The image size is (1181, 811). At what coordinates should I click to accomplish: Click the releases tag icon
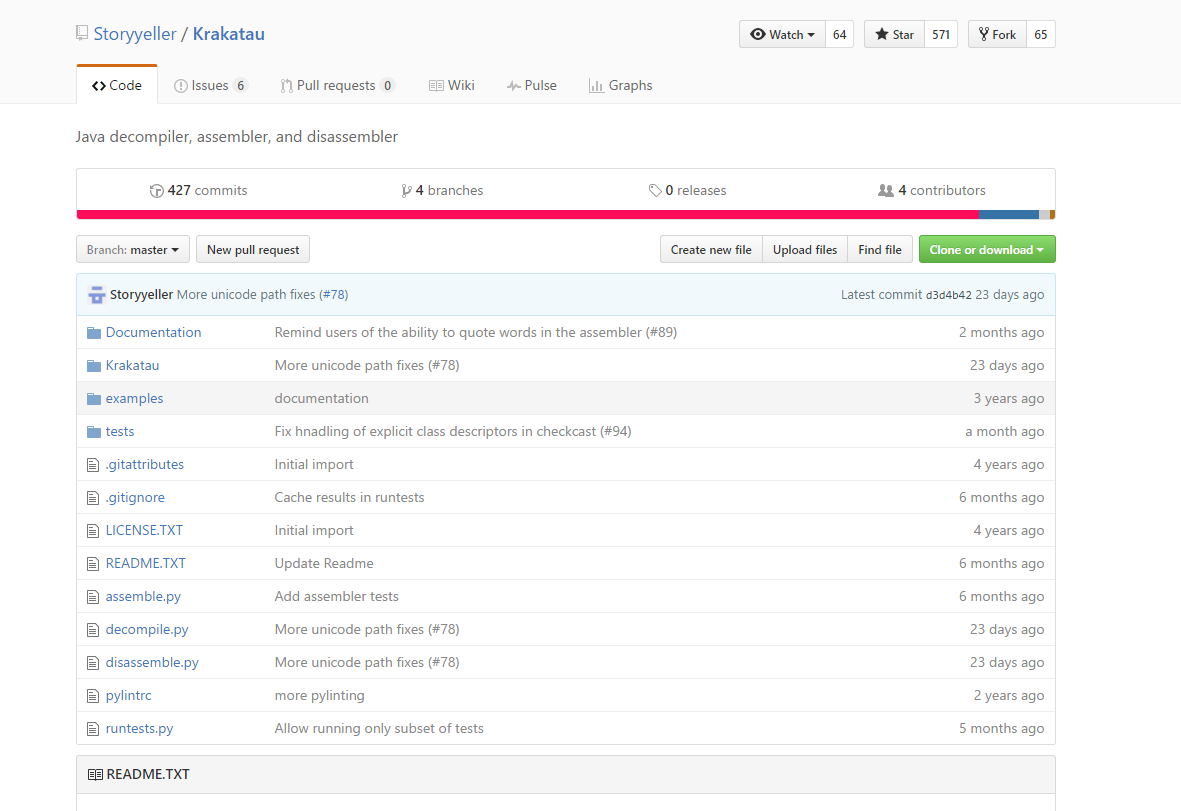655,191
